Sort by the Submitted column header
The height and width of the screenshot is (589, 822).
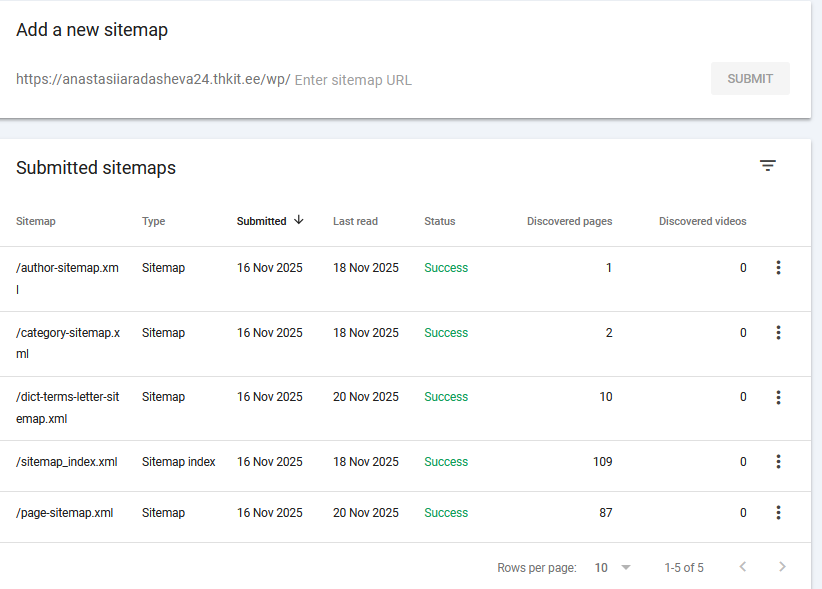(261, 222)
